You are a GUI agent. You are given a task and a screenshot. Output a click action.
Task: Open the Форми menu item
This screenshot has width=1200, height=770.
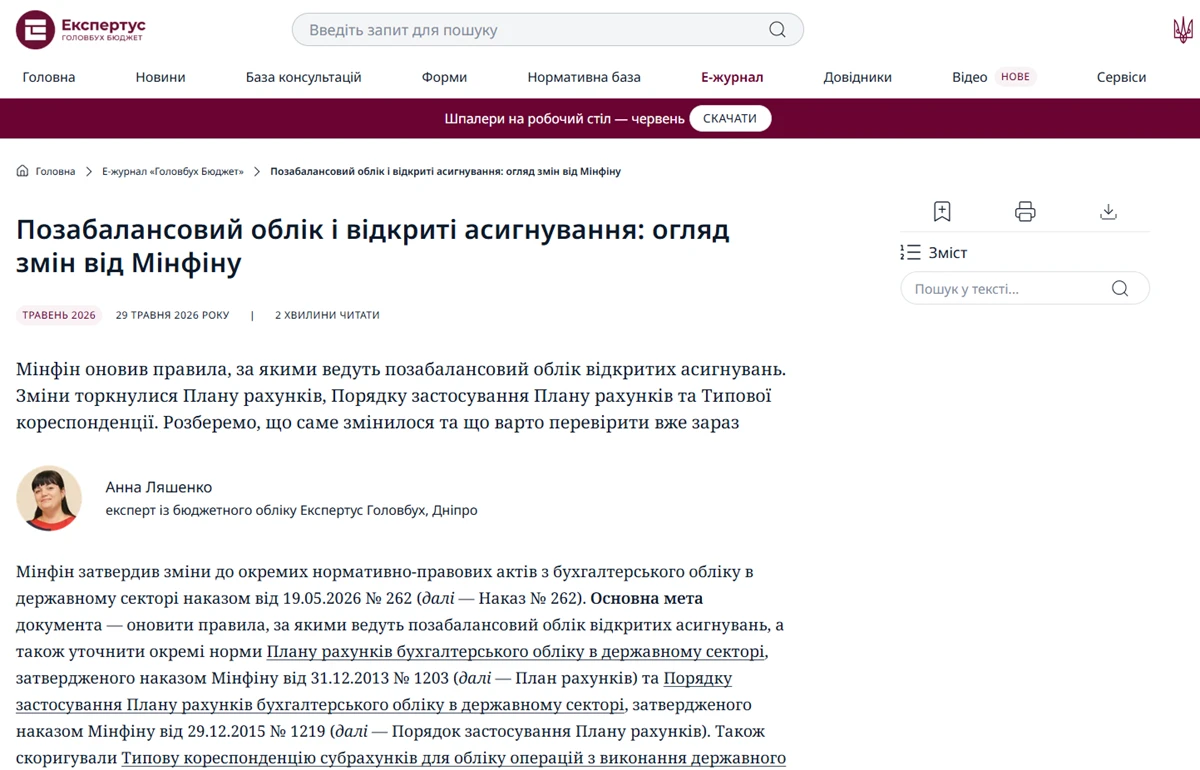tap(444, 77)
